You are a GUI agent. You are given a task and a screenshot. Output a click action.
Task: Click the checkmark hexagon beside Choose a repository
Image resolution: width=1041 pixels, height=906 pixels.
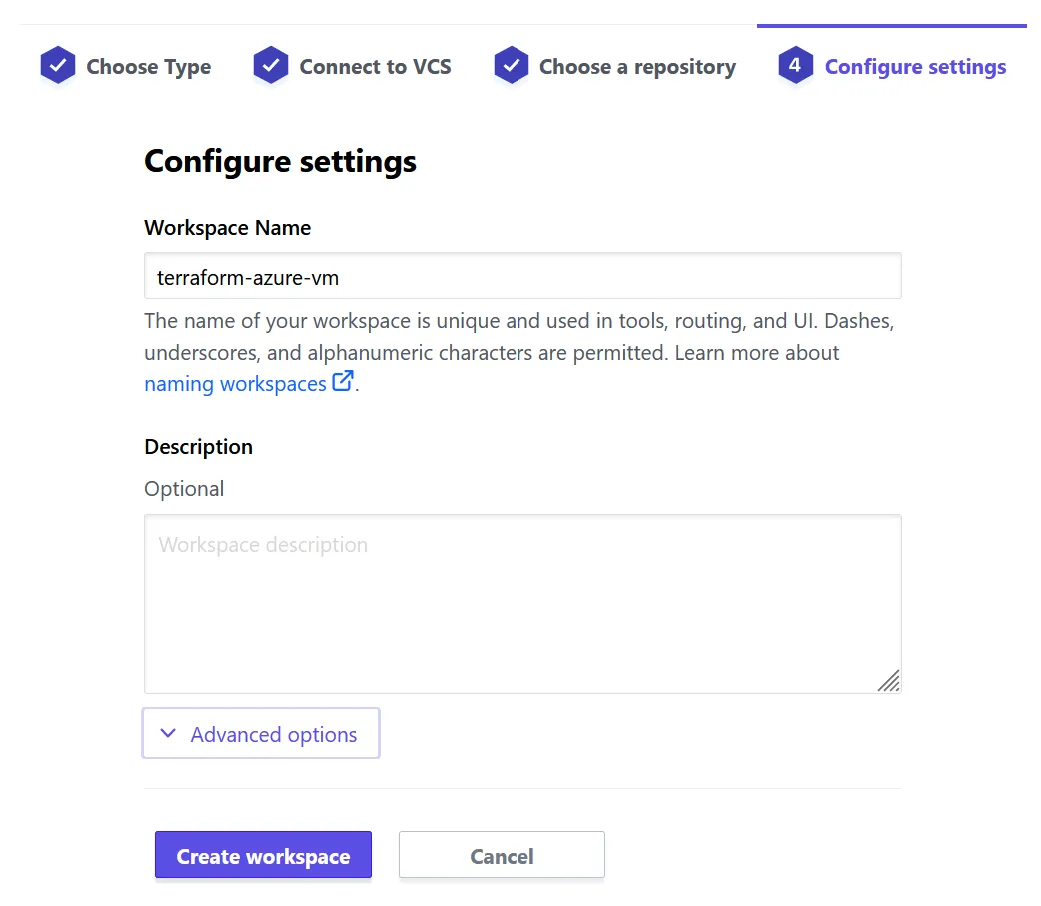click(x=511, y=66)
